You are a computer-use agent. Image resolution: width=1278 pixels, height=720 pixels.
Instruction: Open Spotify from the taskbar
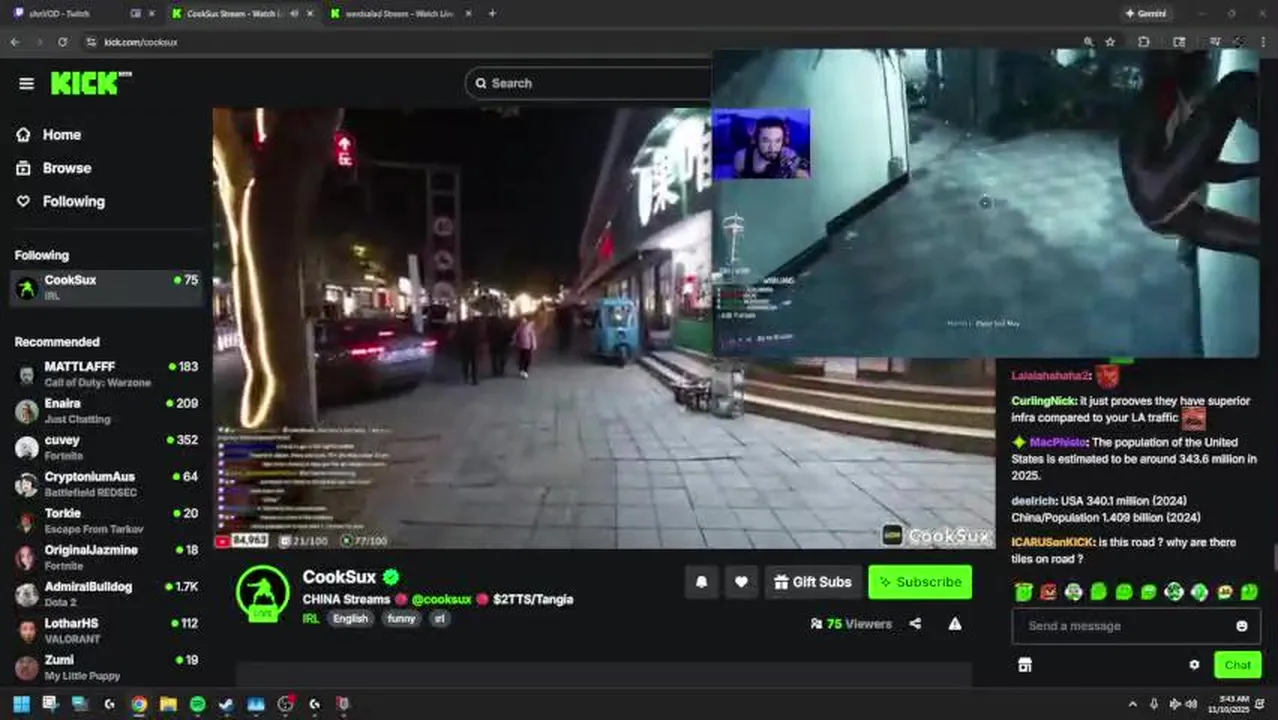(x=197, y=704)
